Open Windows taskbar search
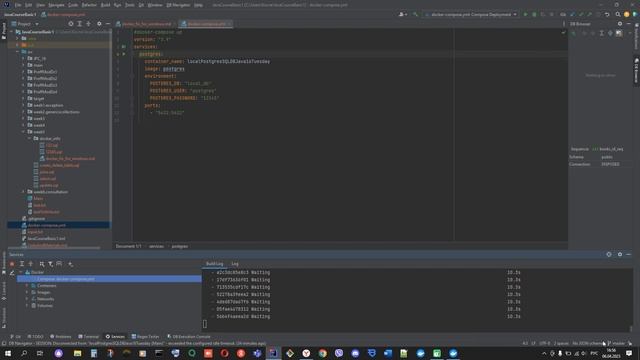The height and width of the screenshot is (360, 640). (x=24, y=353)
